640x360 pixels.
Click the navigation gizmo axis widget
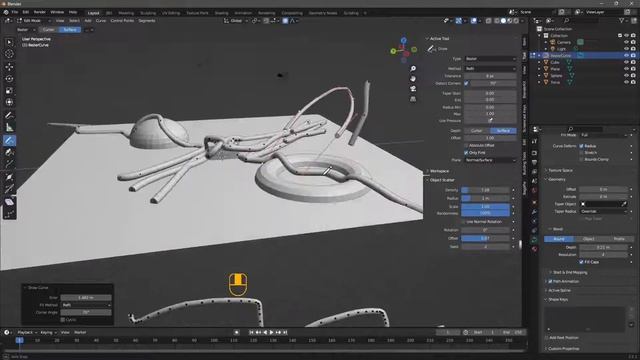404,50
